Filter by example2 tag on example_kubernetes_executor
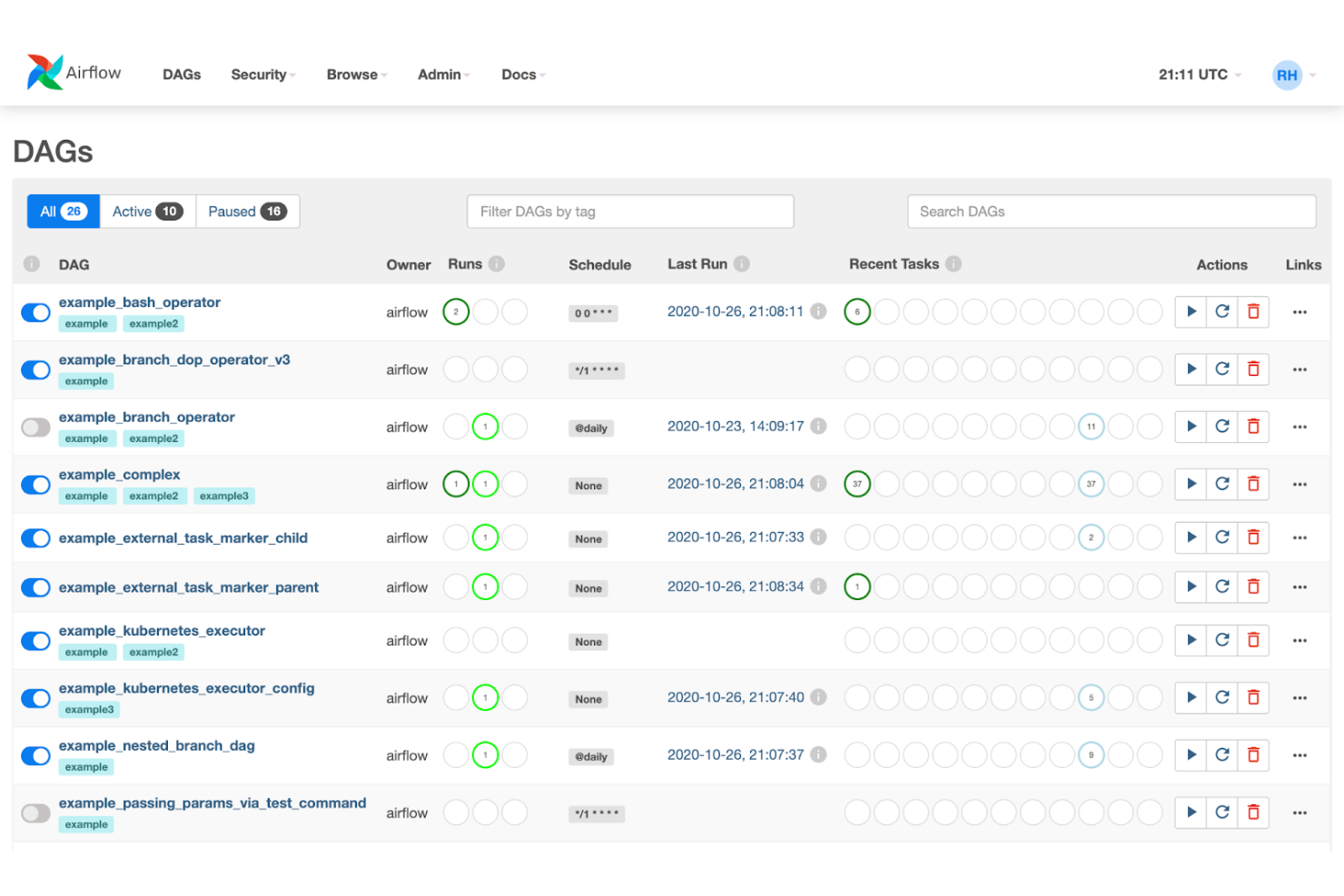This screenshot has width=1344, height=896. 153,652
